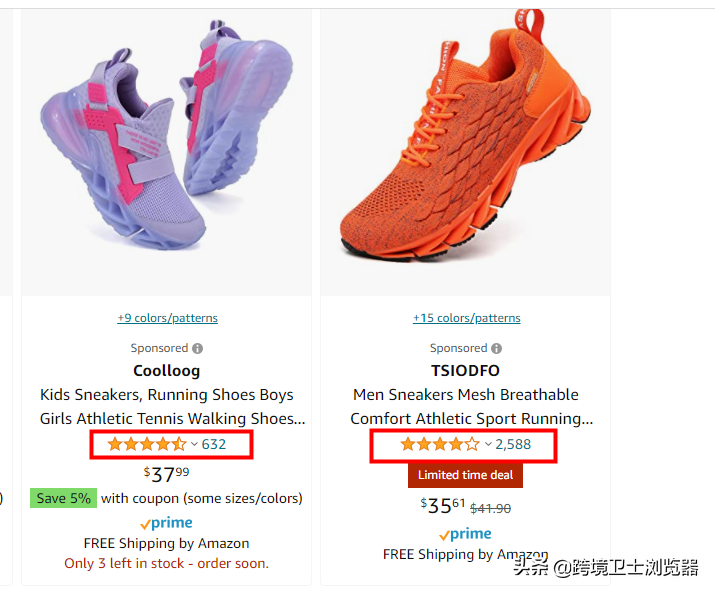Click the Save 5% coupon badge
Viewport: 715px width, 593px height.
point(63,498)
